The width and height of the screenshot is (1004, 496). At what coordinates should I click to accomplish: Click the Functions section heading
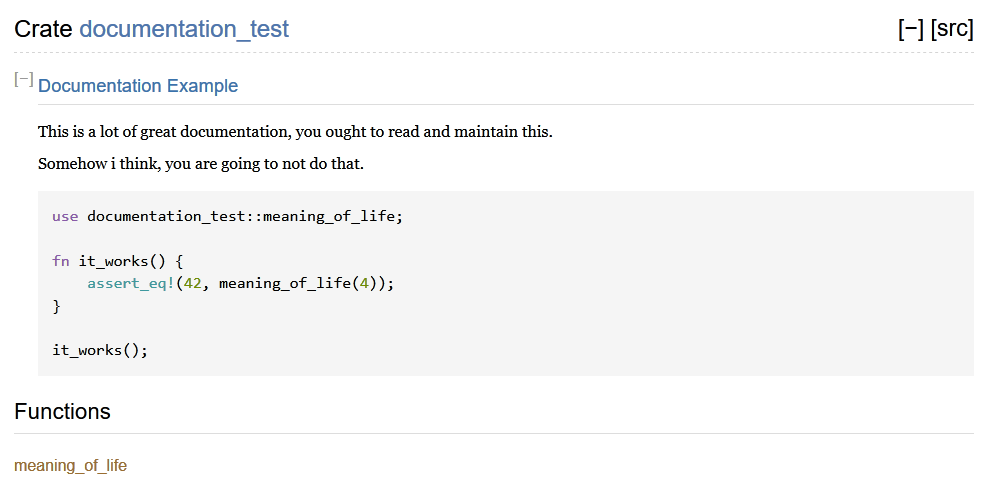[x=62, y=411]
